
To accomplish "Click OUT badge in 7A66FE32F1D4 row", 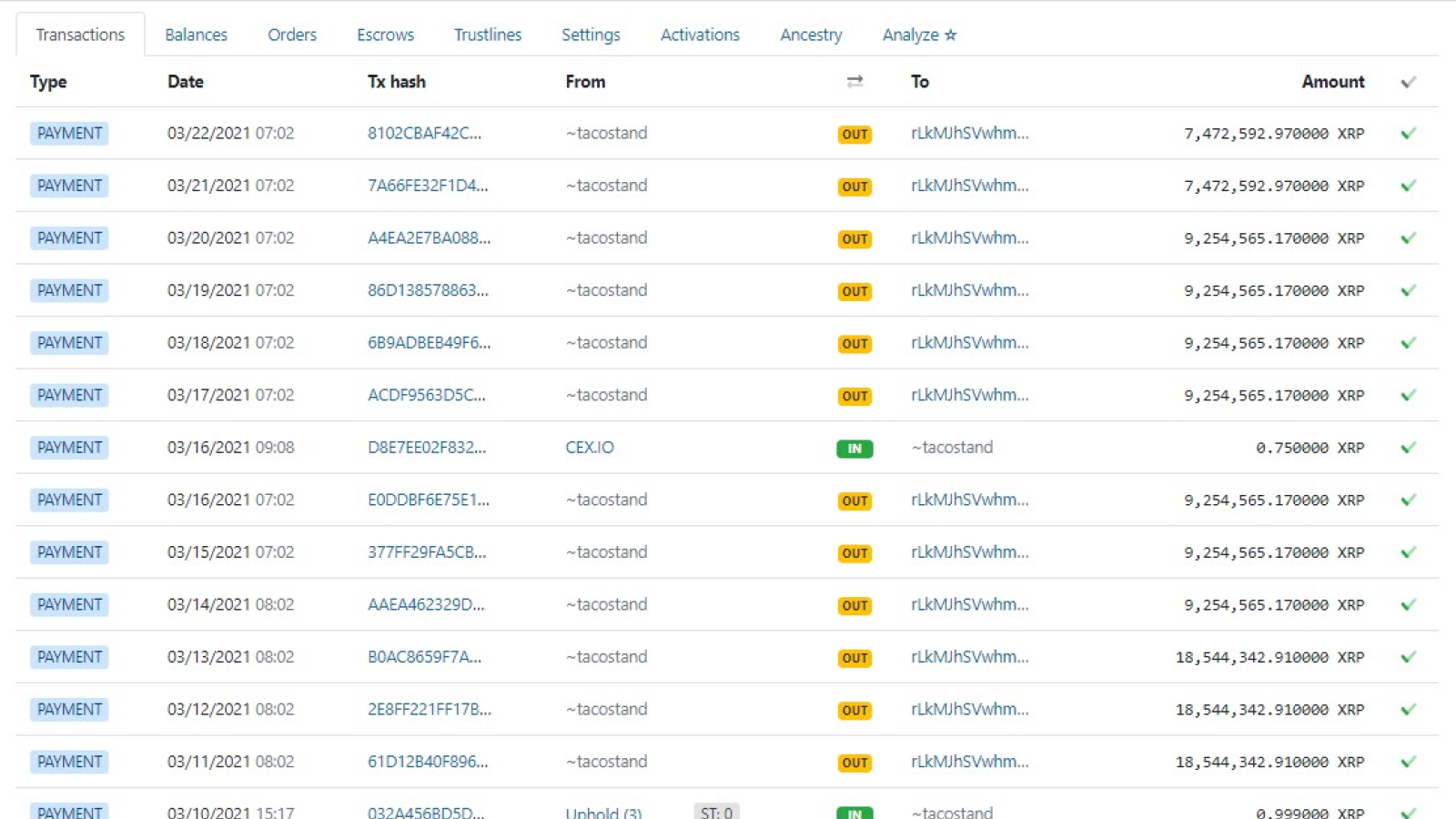I will tap(854, 187).
